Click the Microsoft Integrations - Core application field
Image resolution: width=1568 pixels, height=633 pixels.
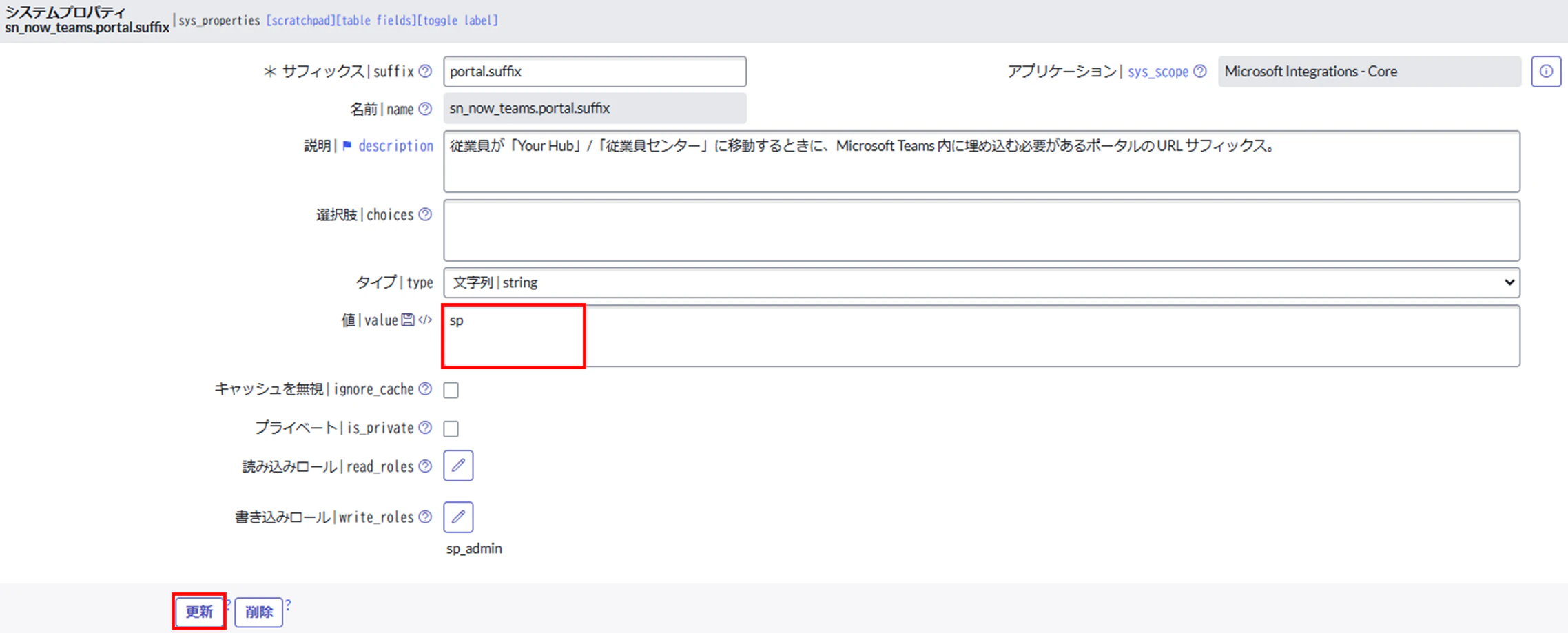tap(1370, 72)
